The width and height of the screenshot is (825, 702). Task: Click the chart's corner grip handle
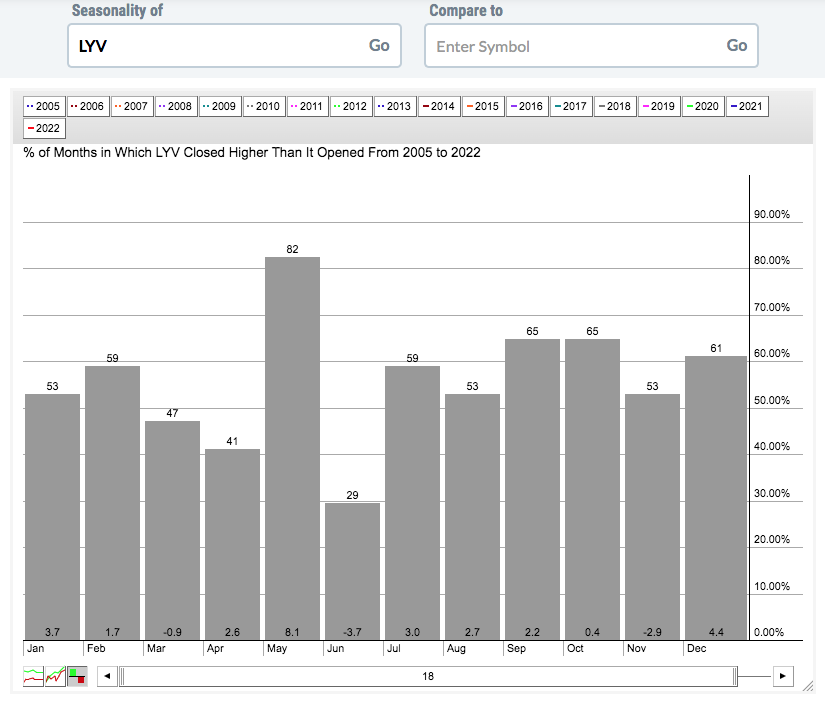pyautogui.click(x=808, y=685)
